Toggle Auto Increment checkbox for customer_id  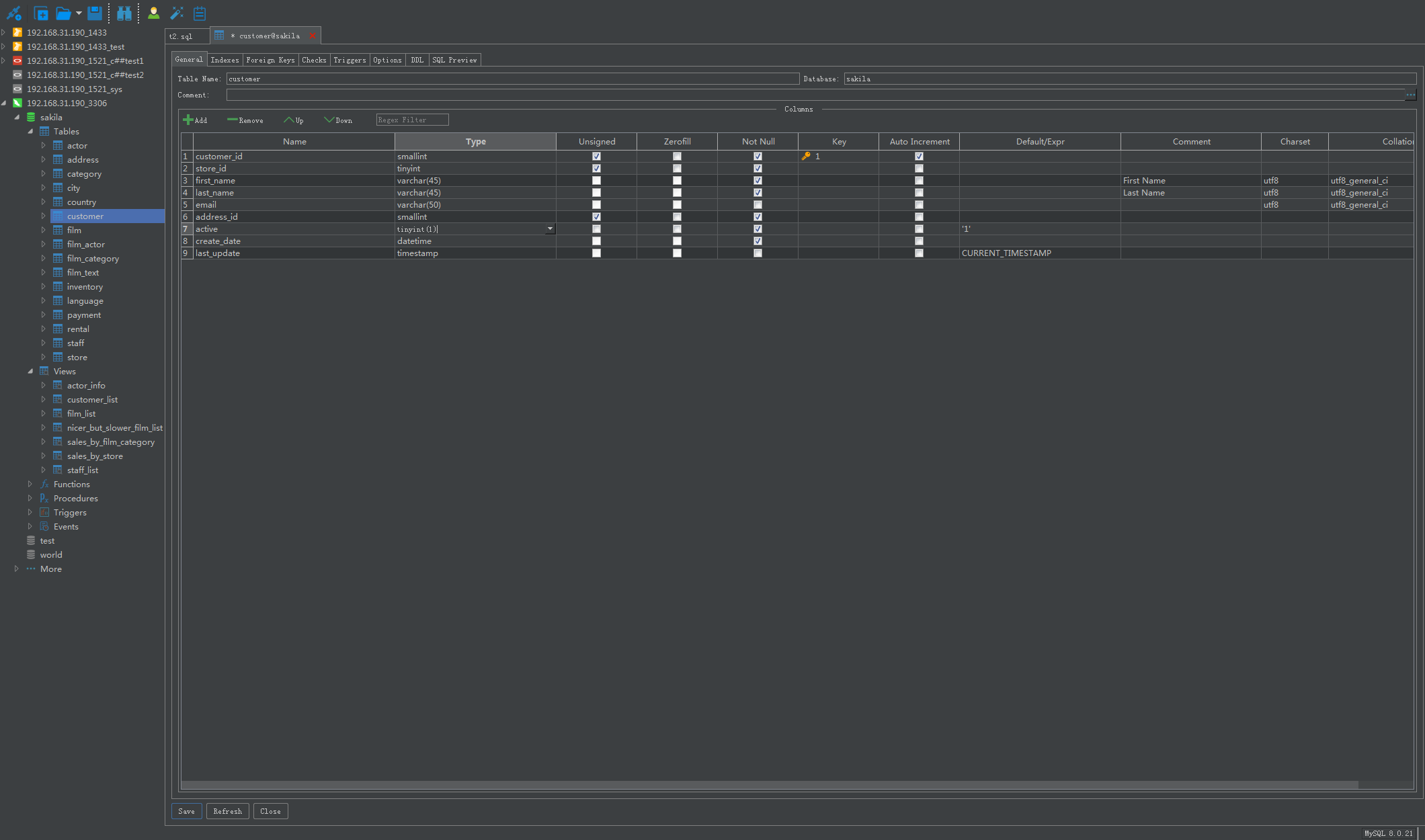(x=919, y=157)
